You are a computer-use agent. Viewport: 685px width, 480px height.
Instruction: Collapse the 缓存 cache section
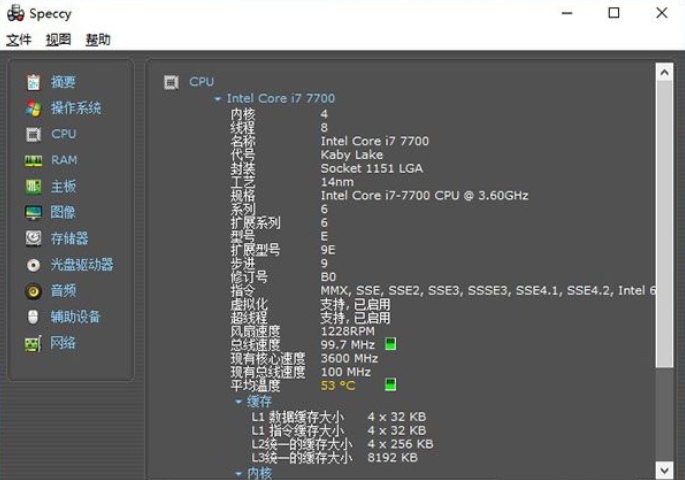239,401
